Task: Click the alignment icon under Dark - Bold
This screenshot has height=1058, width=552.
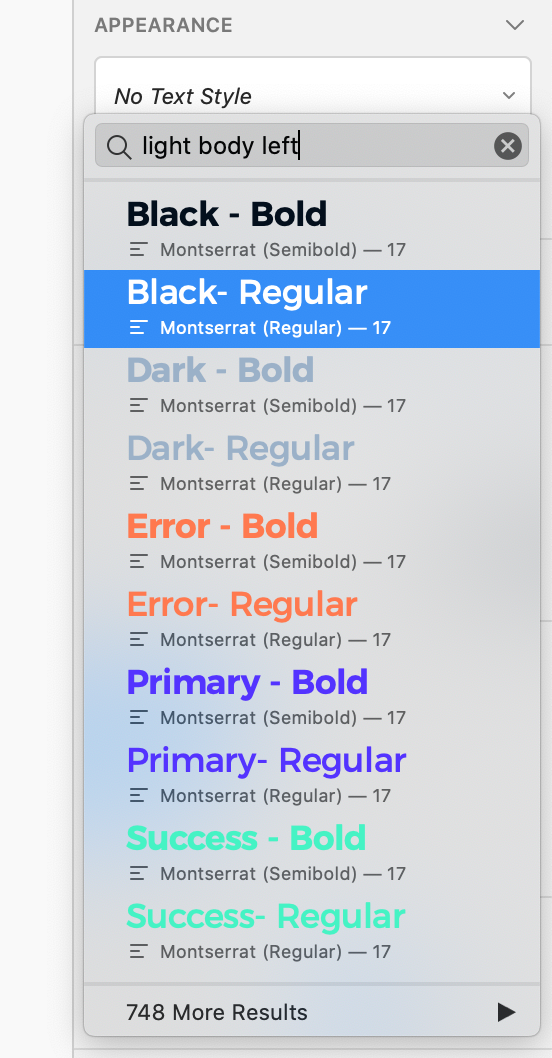Action: point(138,406)
